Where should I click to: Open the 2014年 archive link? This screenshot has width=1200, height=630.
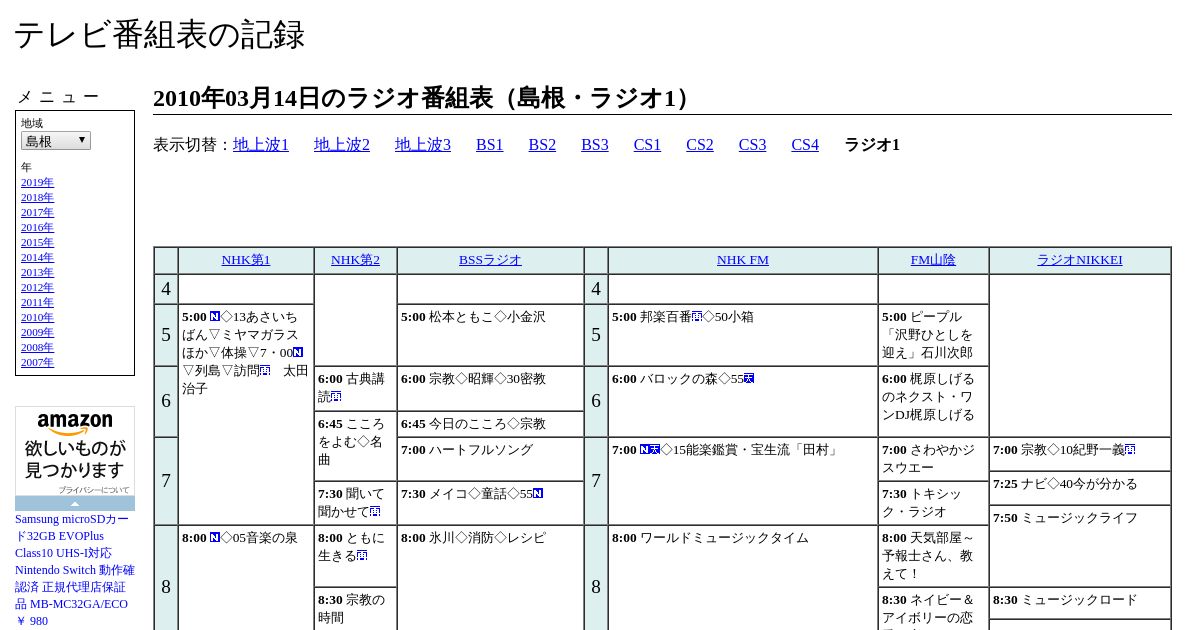point(37,258)
